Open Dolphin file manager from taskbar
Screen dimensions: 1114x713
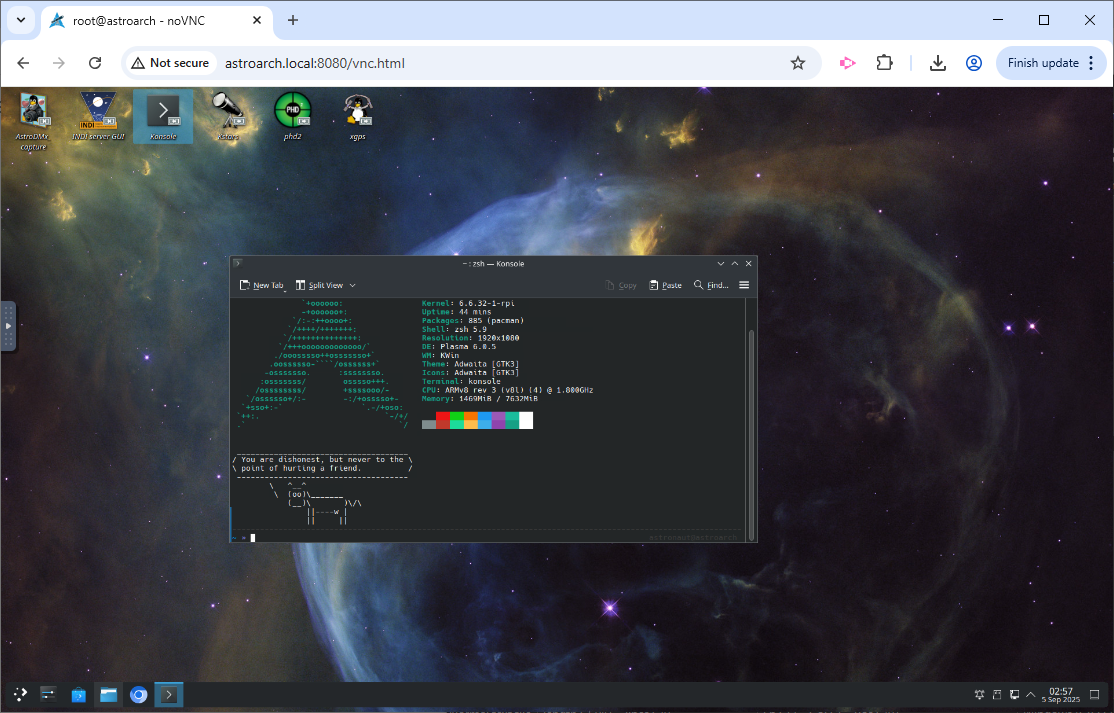(108, 694)
